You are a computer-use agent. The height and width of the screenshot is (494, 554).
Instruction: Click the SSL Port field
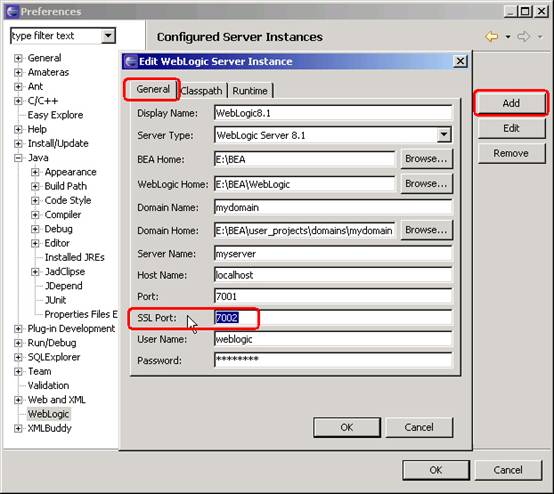(333, 318)
